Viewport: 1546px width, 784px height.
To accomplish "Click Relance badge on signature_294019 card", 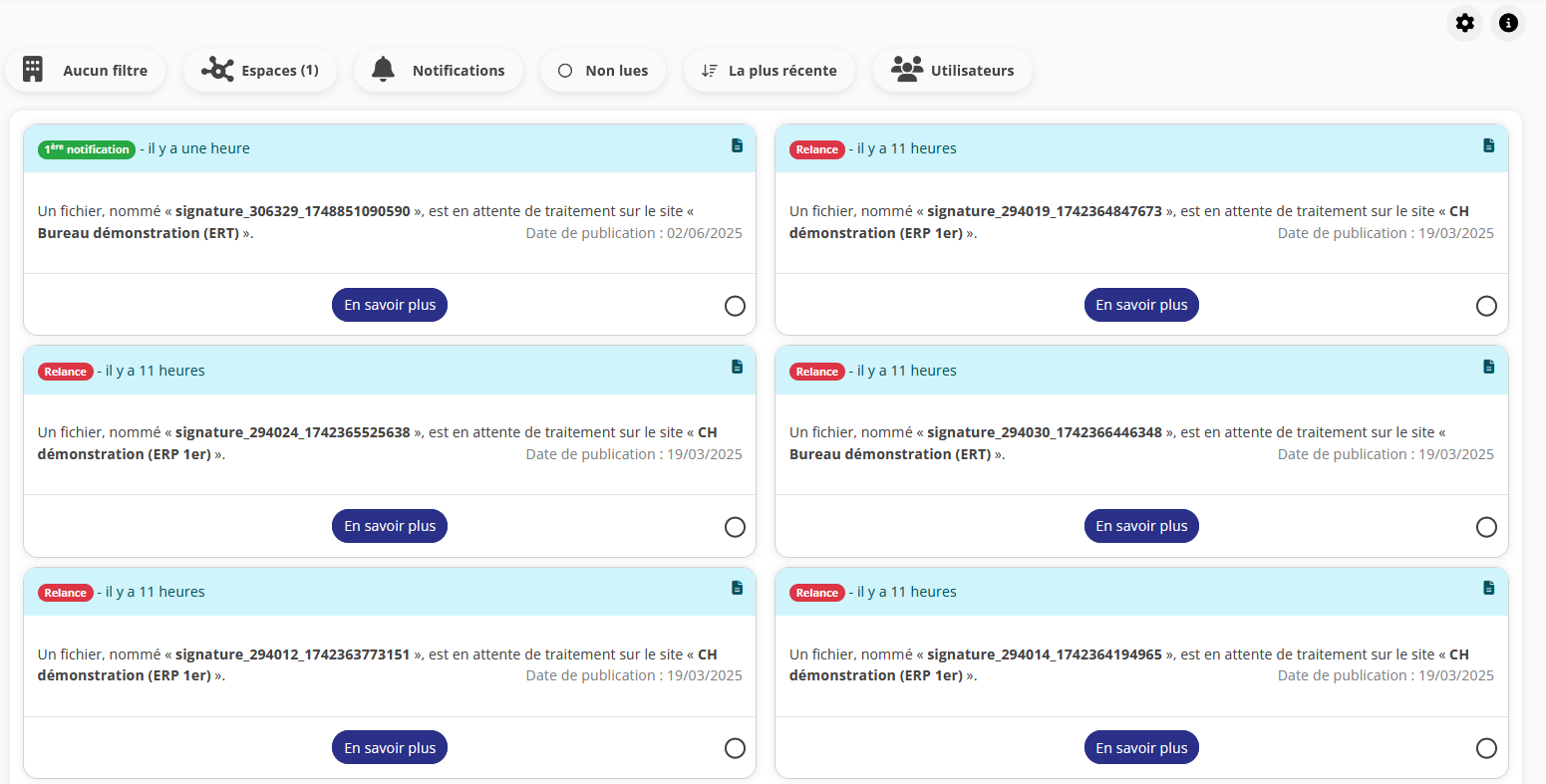I will tap(817, 149).
